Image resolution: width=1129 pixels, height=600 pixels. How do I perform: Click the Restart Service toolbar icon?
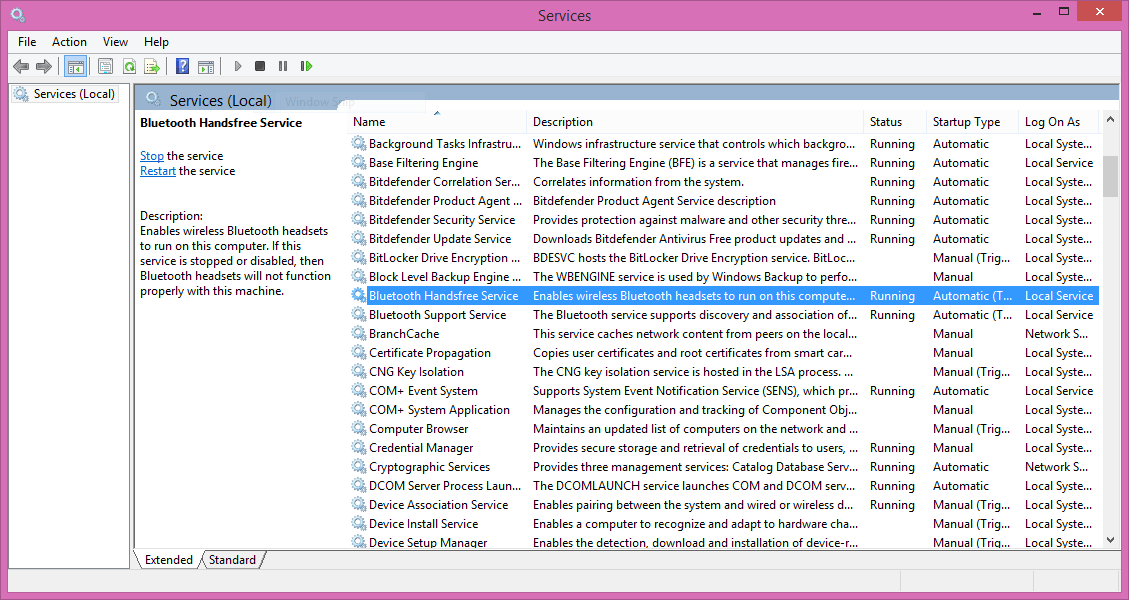pos(307,66)
